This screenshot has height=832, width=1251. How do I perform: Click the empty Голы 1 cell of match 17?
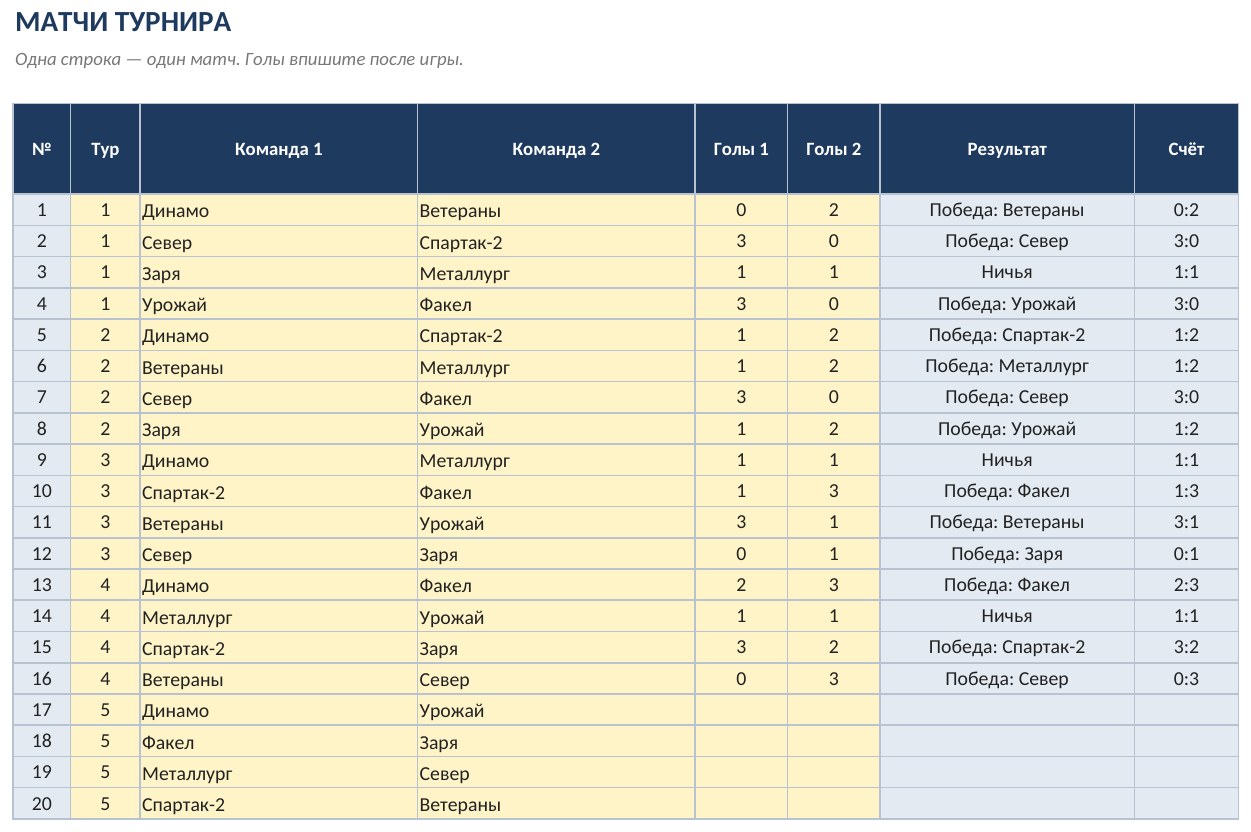pyautogui.click(x=741, y=710)
